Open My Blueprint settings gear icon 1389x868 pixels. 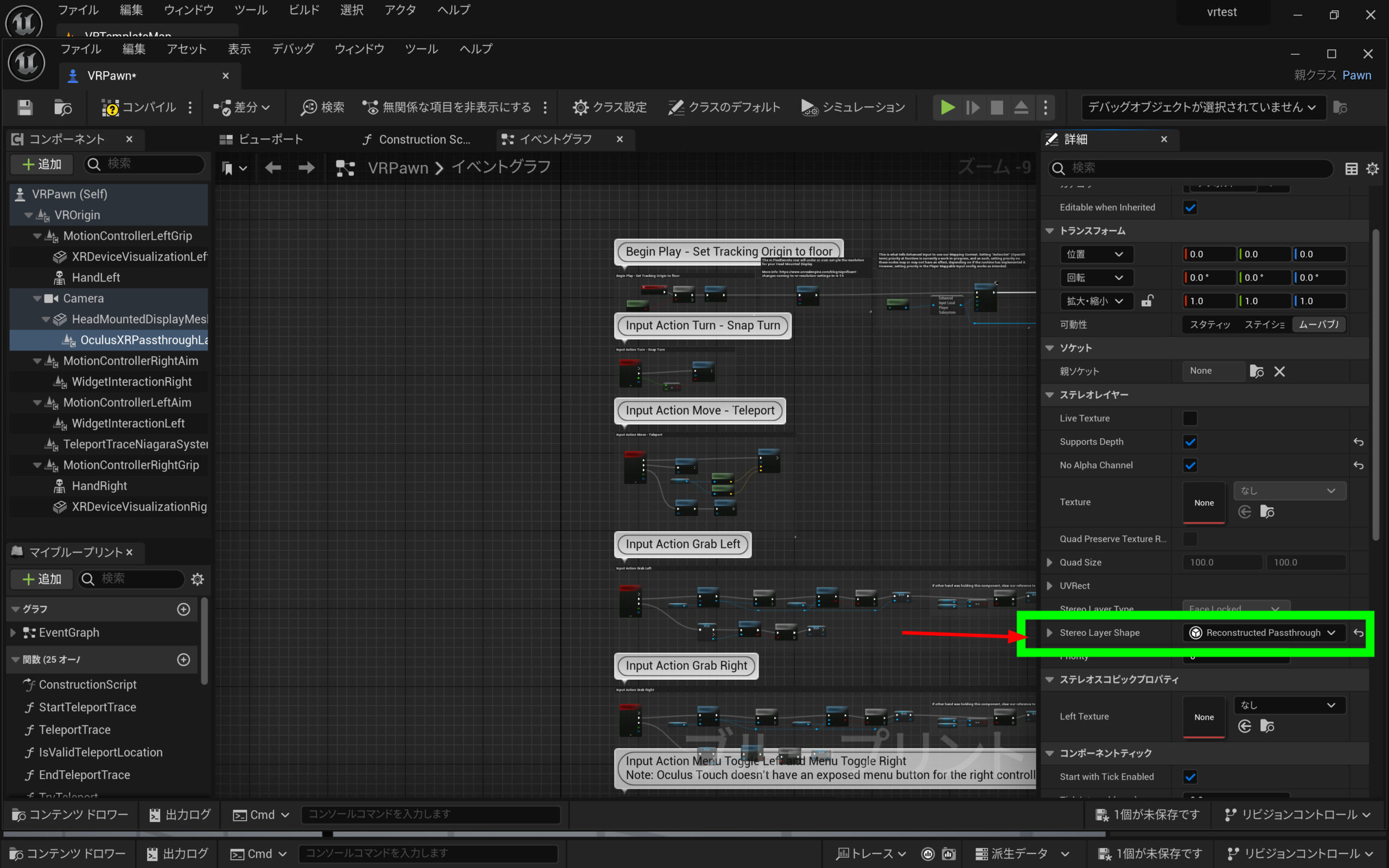pos(197,579)
